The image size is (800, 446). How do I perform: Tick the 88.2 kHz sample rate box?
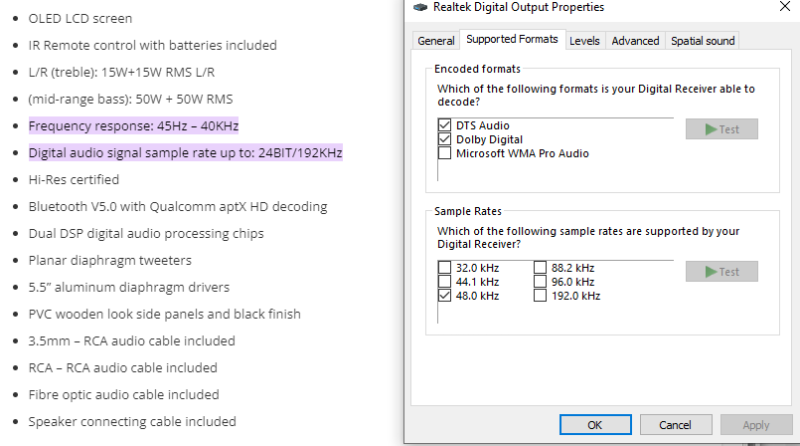(x=540, y=268)
